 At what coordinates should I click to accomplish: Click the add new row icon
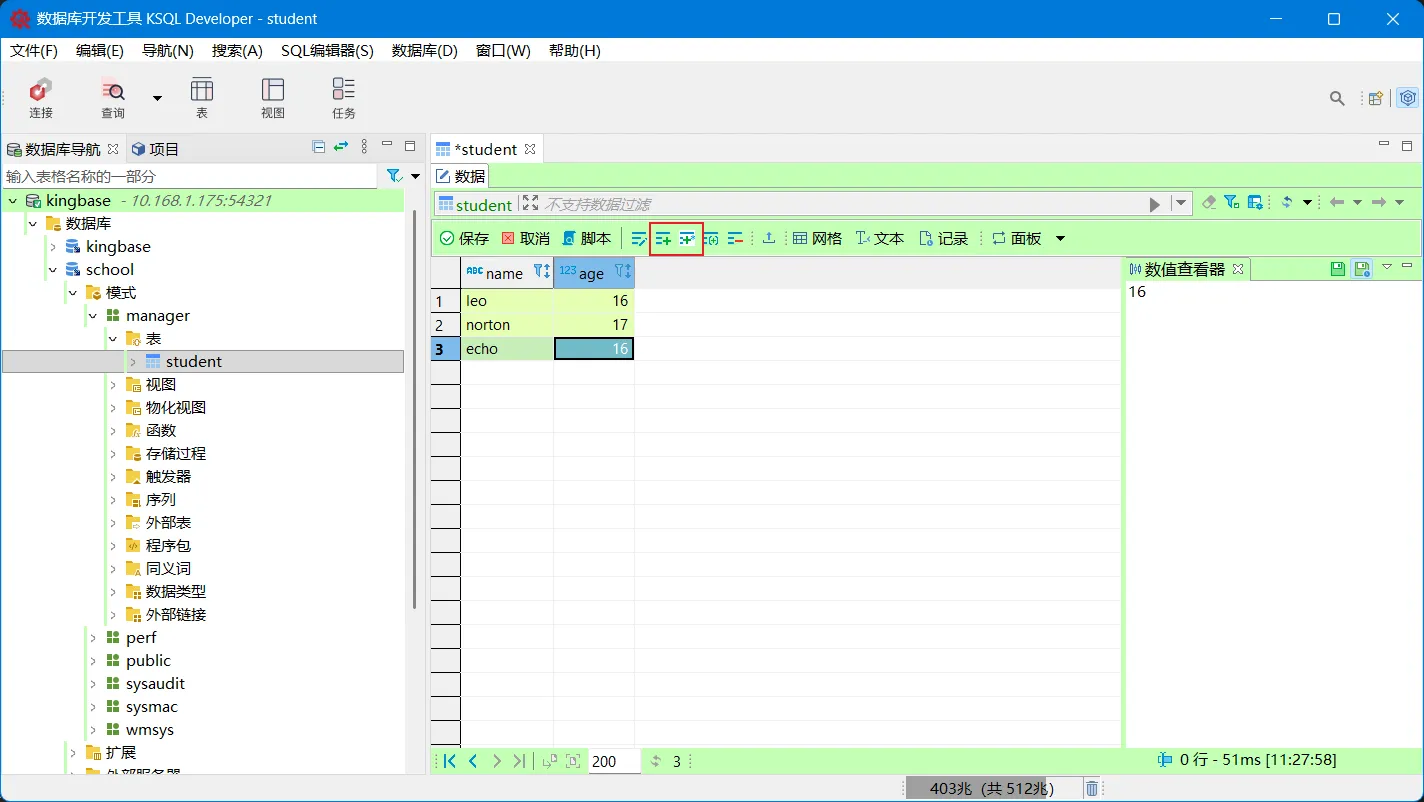pyautogui.click(x=662, y=238)
